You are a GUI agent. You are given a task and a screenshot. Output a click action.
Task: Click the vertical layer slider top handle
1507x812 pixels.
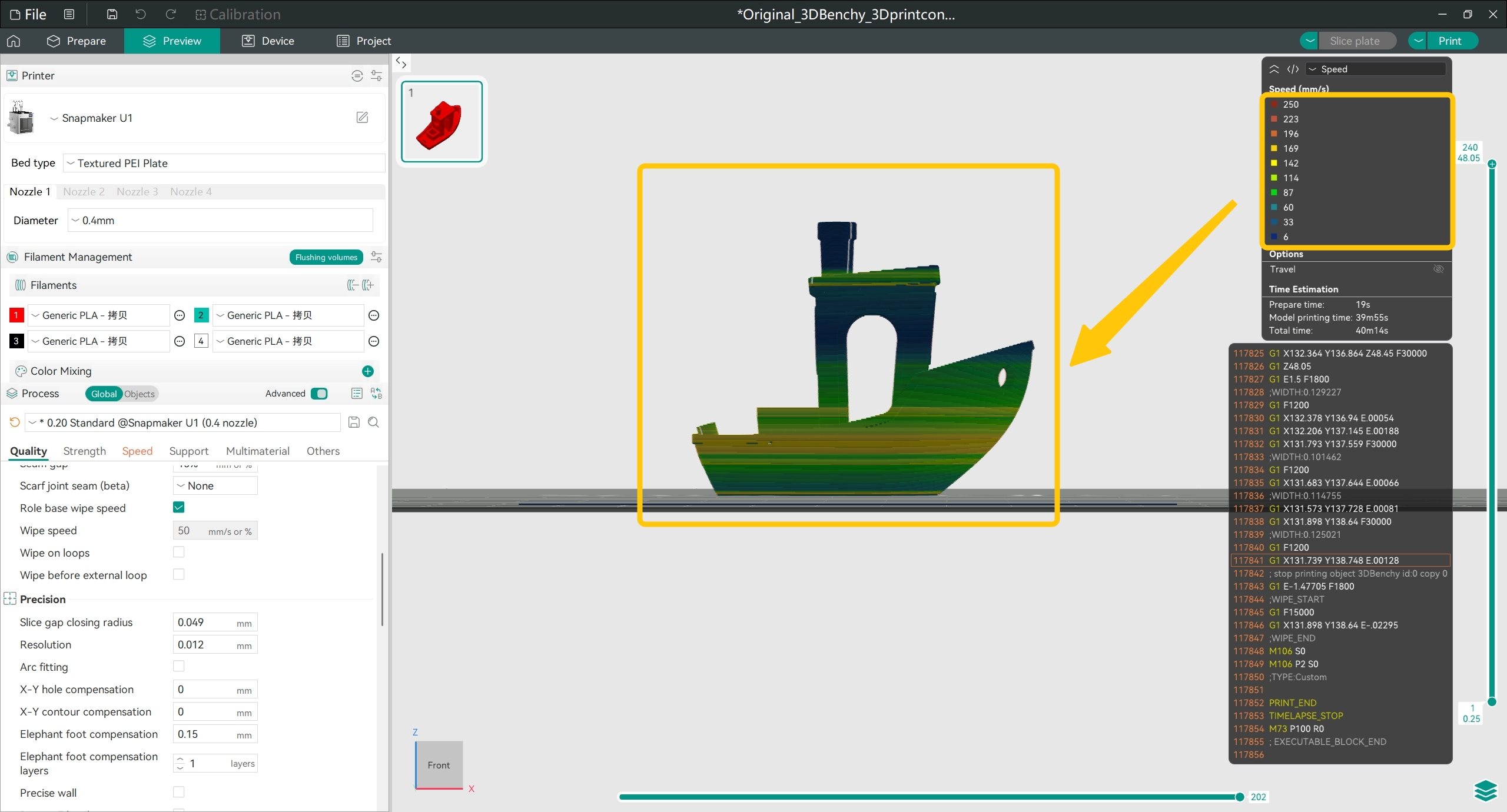click(x=1492, y=164)
